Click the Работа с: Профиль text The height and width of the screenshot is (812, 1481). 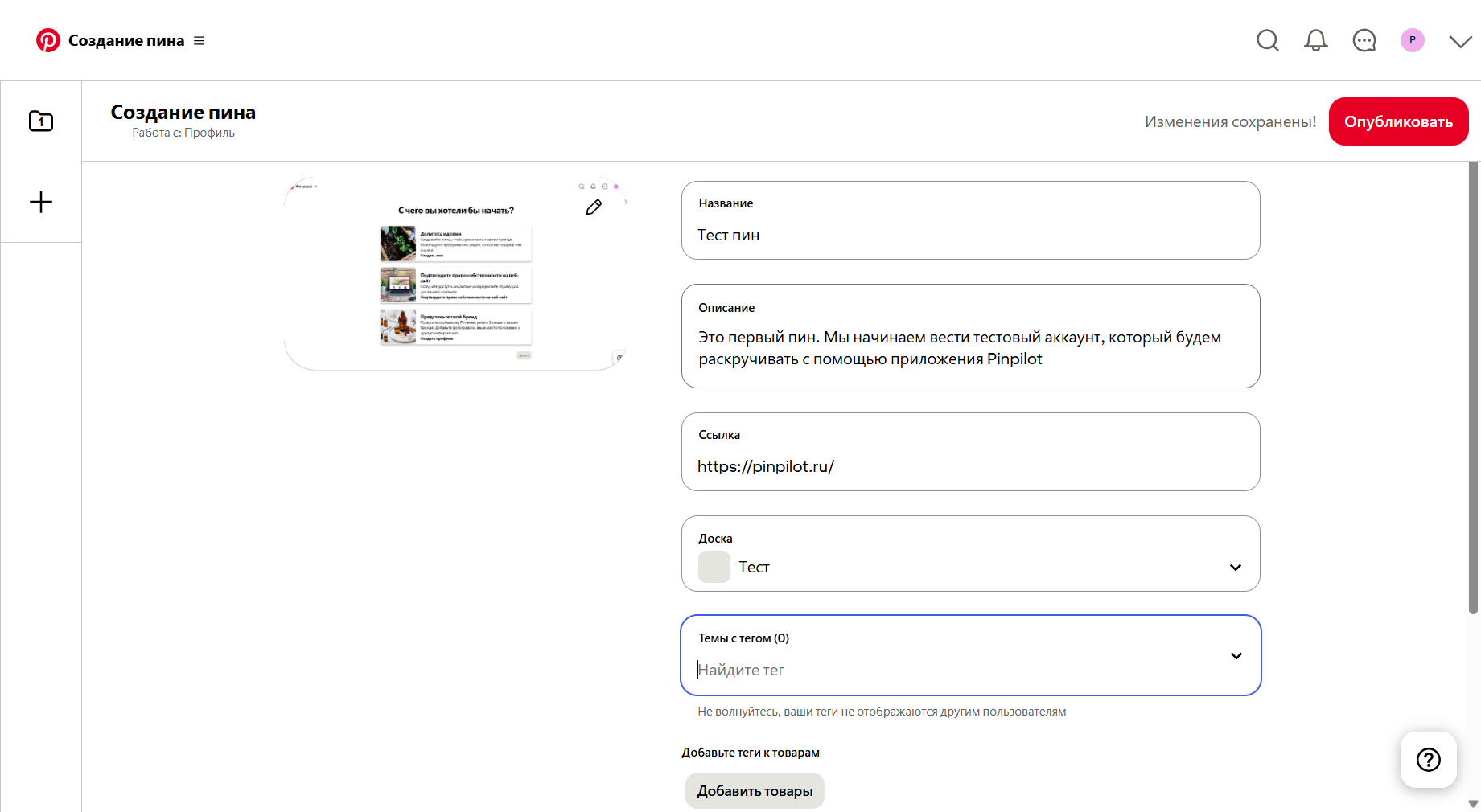click(183, 133)
